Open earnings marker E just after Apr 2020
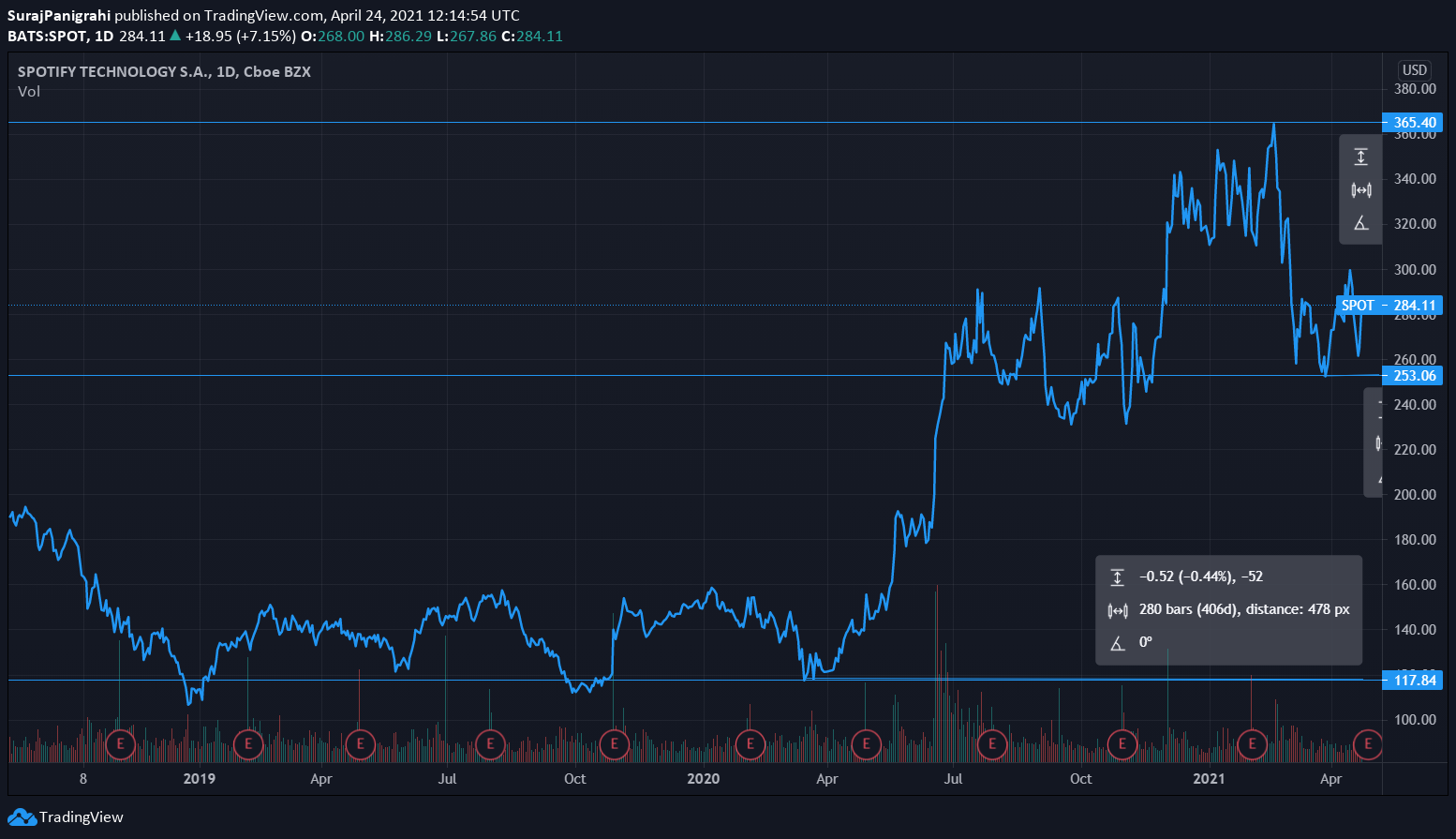 tap(866, 745)
